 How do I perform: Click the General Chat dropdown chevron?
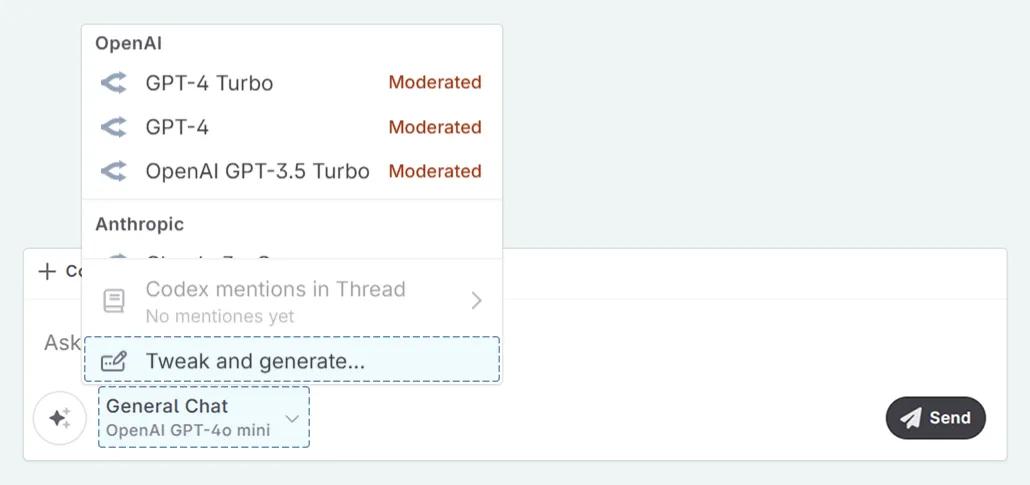point(292,418)
